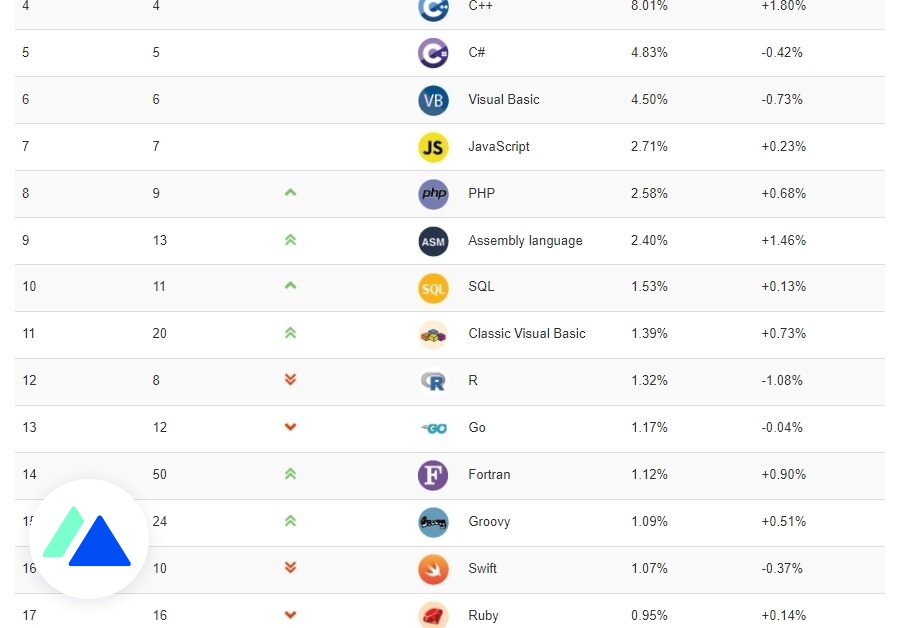The image size is (900, 628).
Task: Click the Classic Visual Basic name text
Action: [527, 334]
